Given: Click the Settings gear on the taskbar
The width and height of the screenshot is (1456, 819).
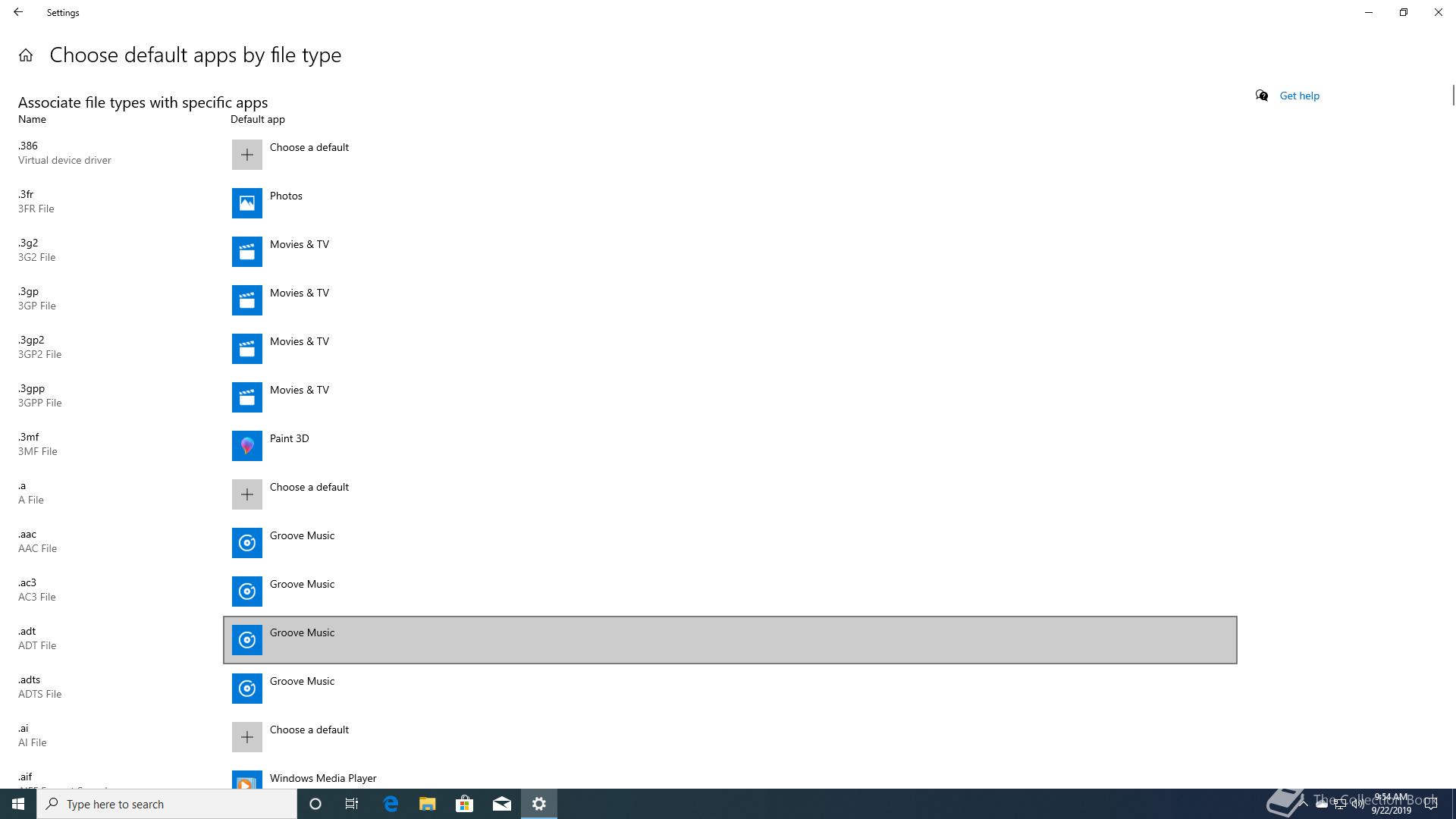Looking at the screenshot, I should coord(539,804).
